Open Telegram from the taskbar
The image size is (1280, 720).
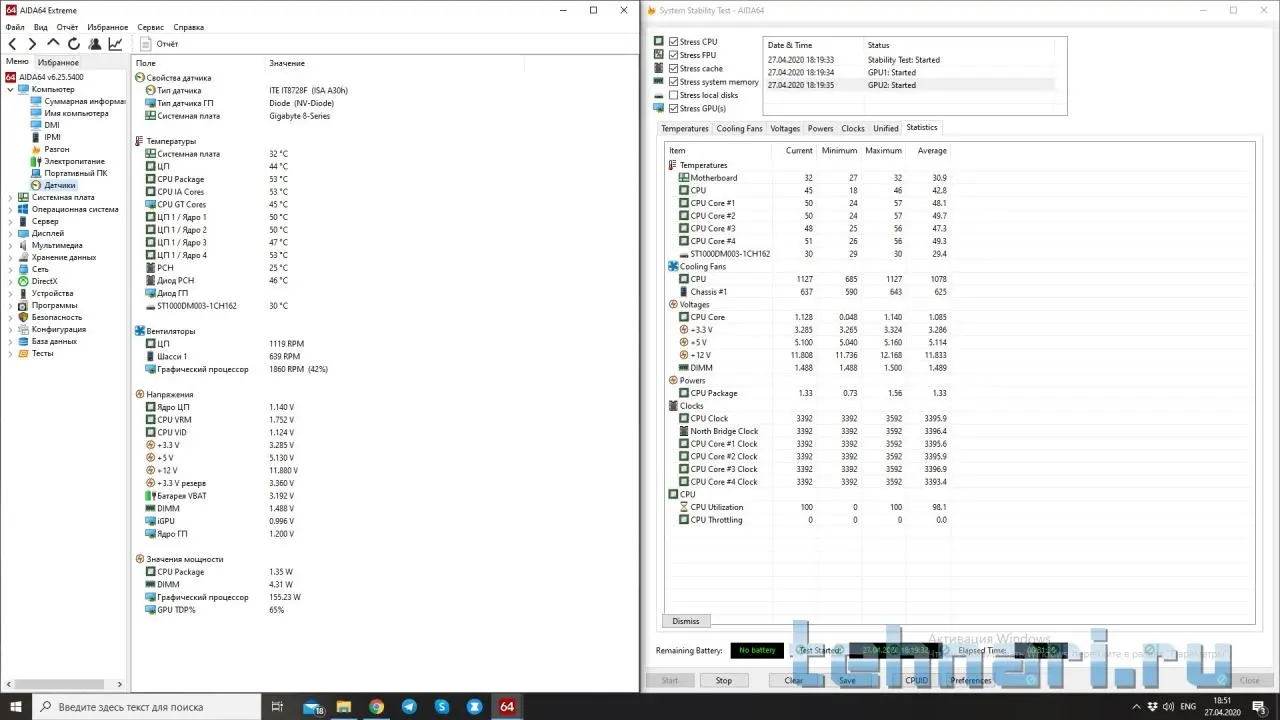(x=409, y=706)
